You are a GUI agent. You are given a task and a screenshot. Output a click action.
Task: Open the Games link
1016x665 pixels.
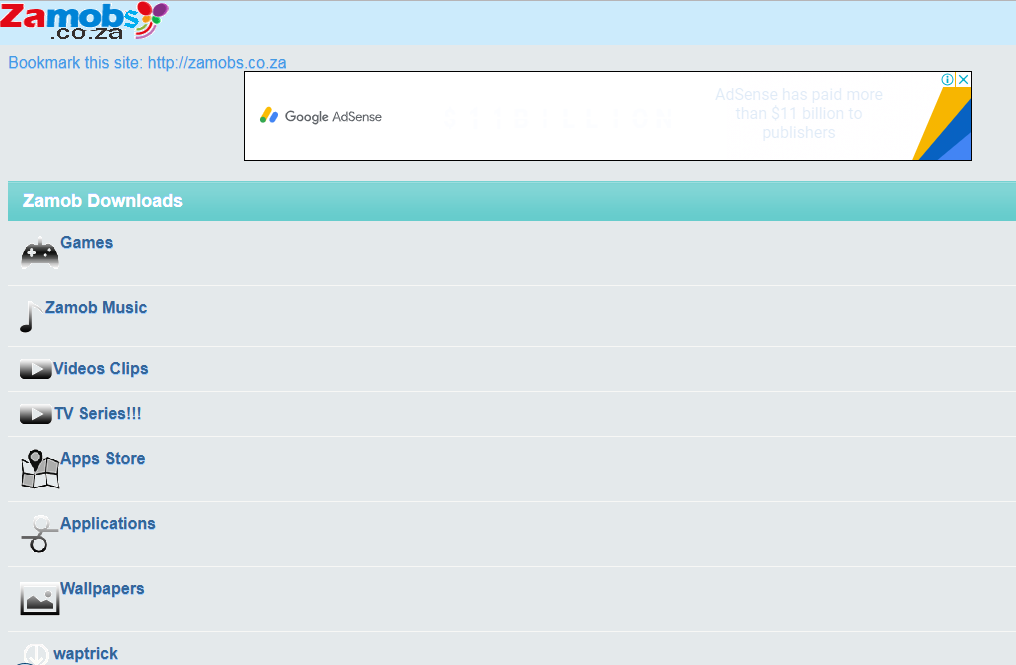[x=86, y=243]
